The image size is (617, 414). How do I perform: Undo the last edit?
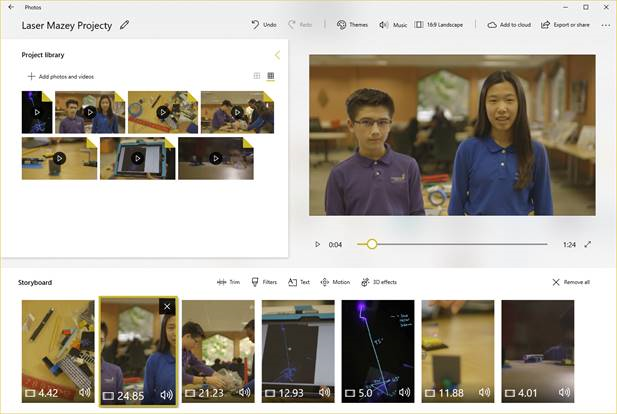click(263, 24)
